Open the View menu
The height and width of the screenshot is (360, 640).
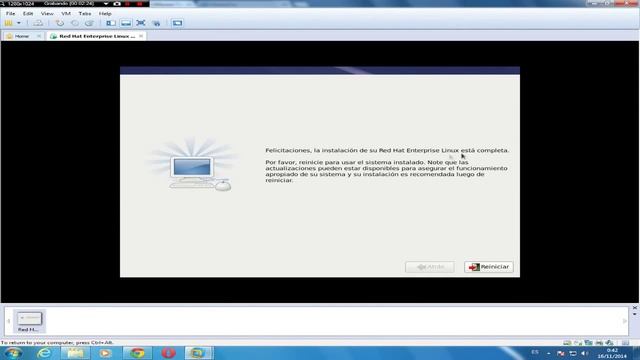pyautogui.click(x=47, y=13)
